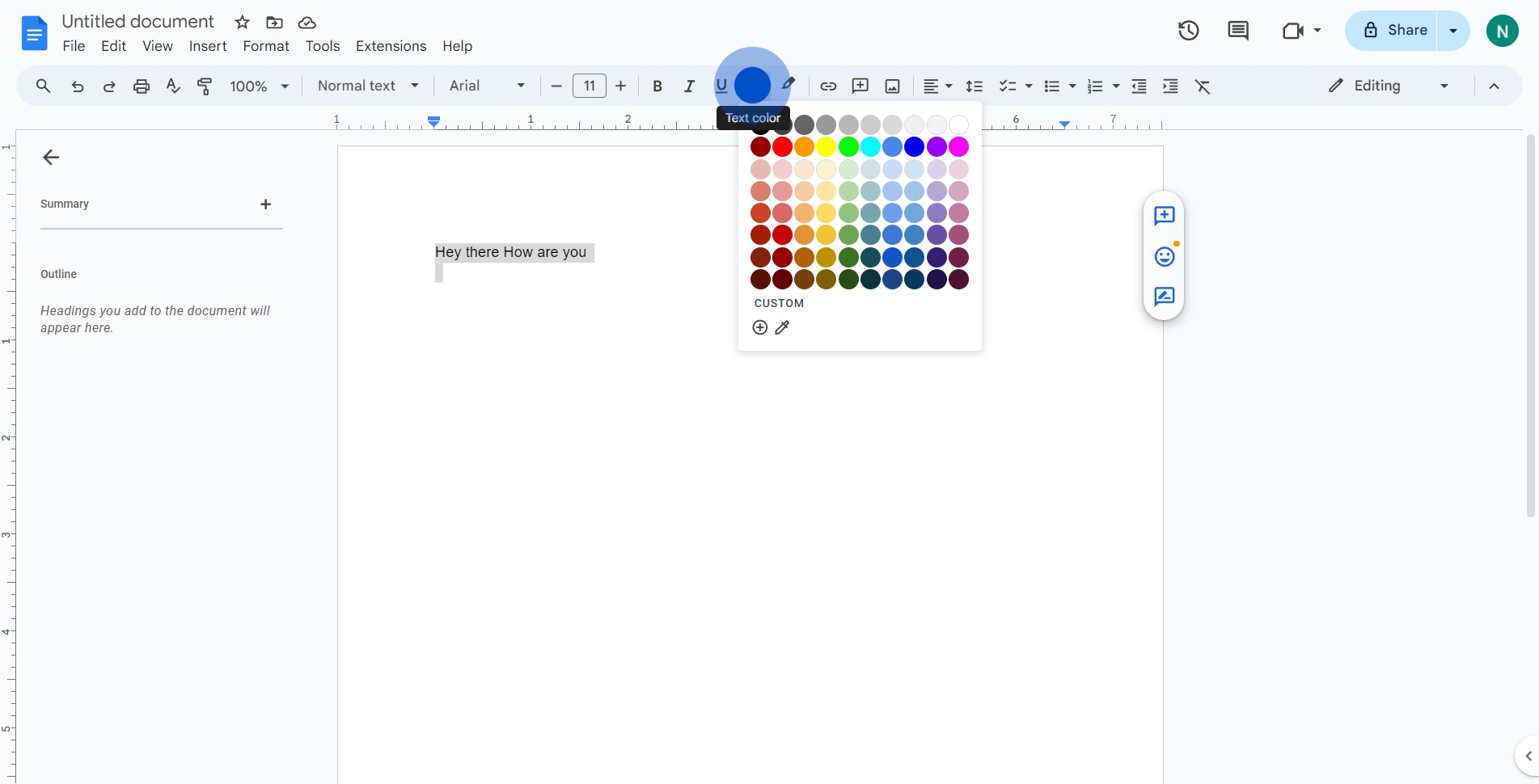The width and height of the screenshot is (1539, 784).
Task: View the cloud document status
Action: click(x=307, y=22)
